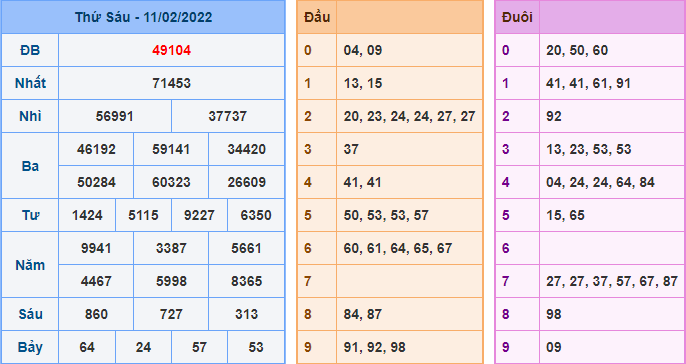Image resolution: width=686 pixels, height=364 pixels.
Task: Select the Tư prize number 9227
Action: point(199,215)
